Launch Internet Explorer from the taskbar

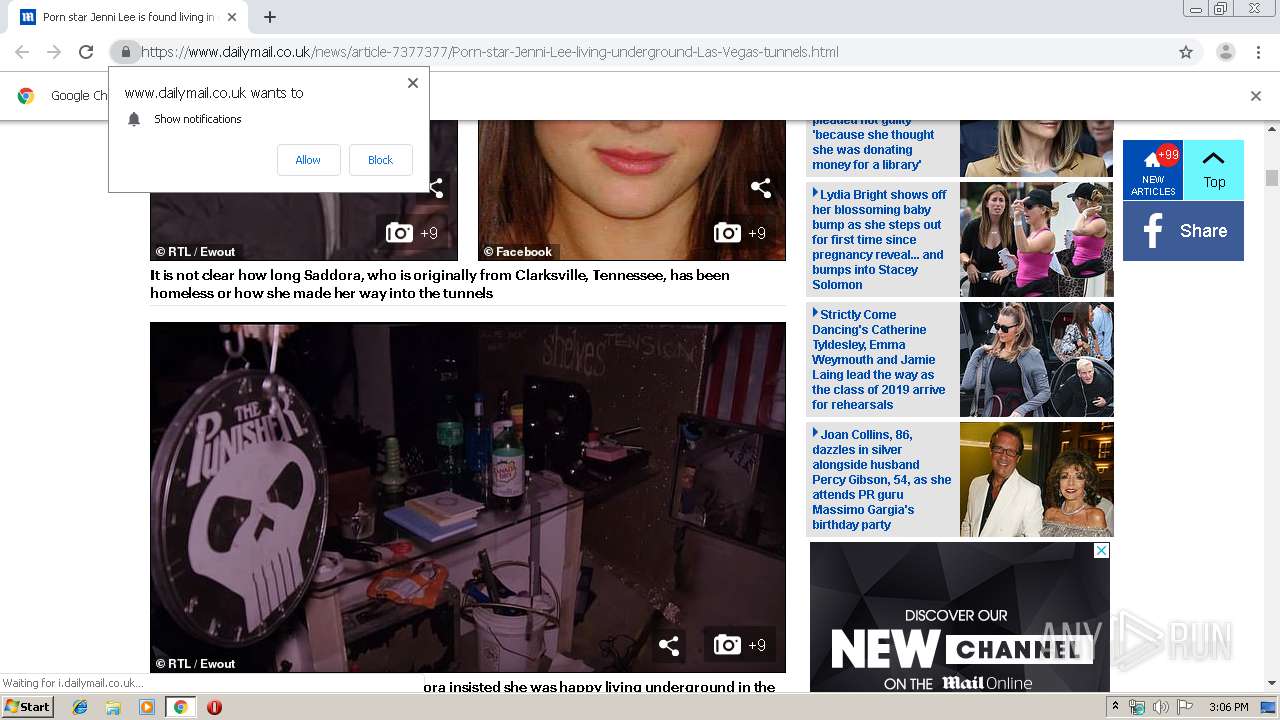point(80,707)
